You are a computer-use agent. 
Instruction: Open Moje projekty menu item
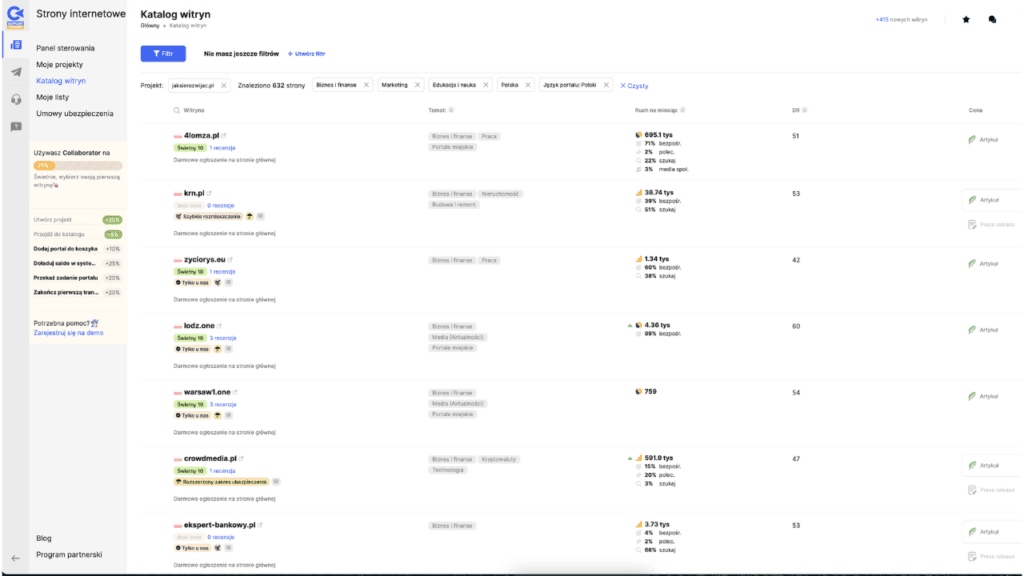(59, 65)
